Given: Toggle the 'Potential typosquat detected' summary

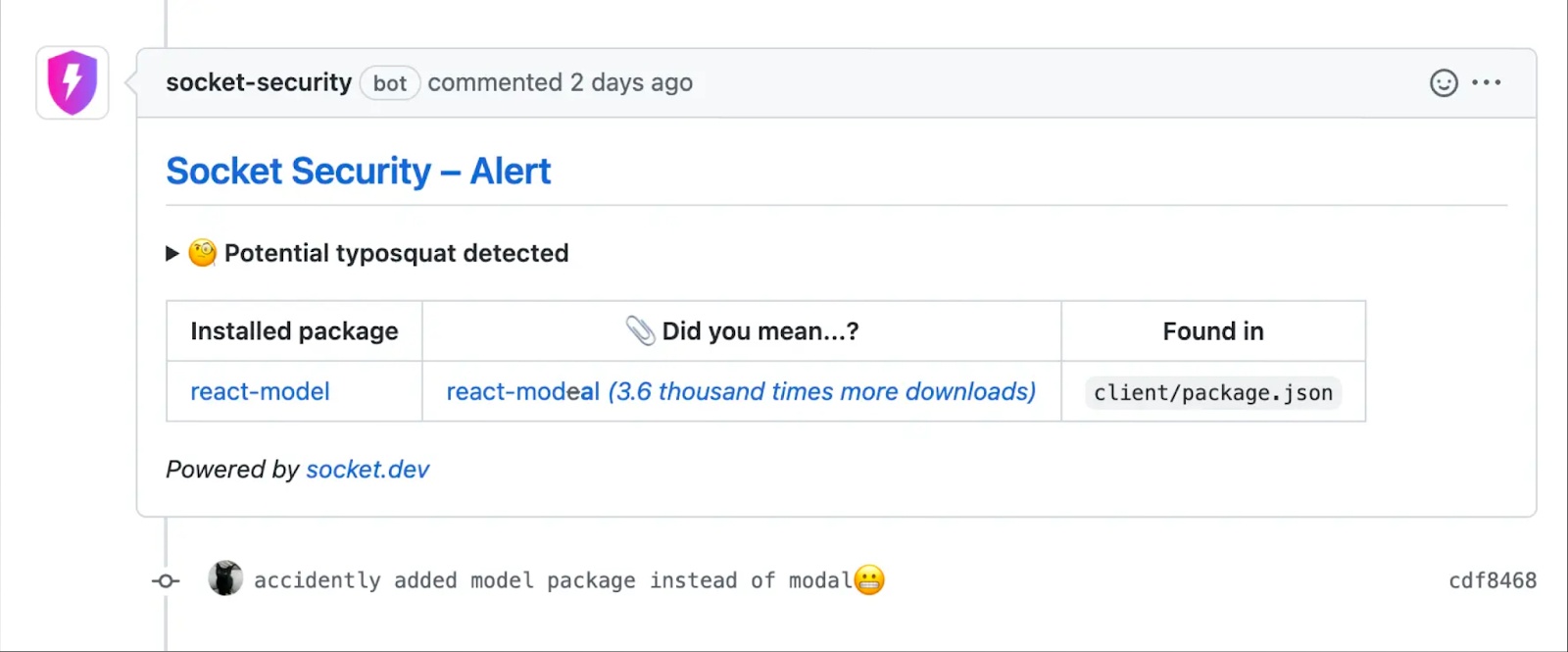Looking at the screenshot, I should [396, 254].
